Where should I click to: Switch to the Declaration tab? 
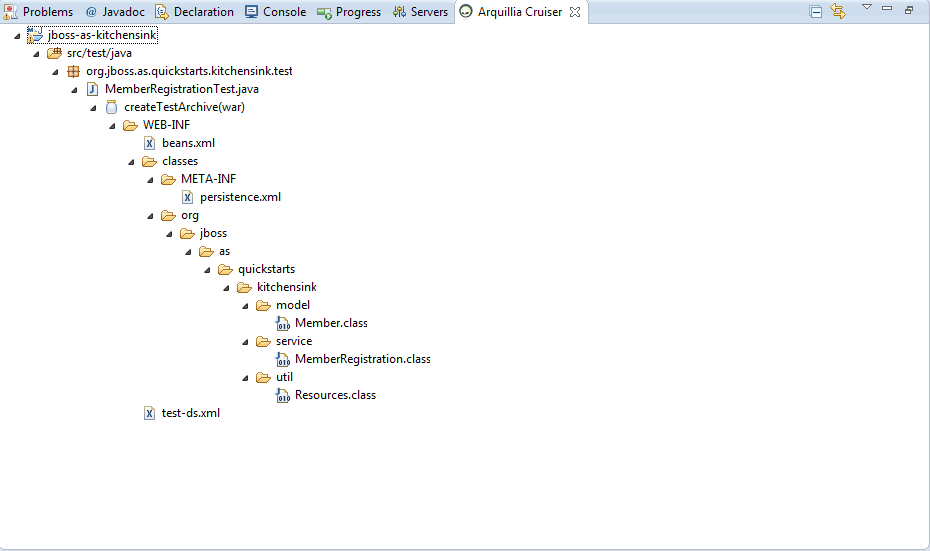click(194, 12)
